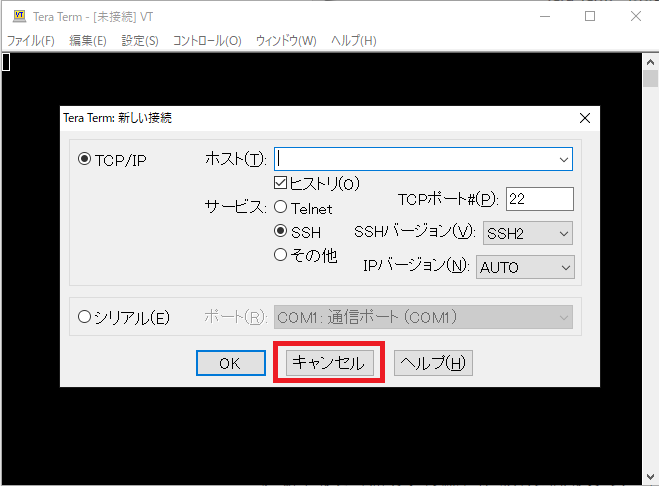Close the Tera Term main window

tap(636, 16)
